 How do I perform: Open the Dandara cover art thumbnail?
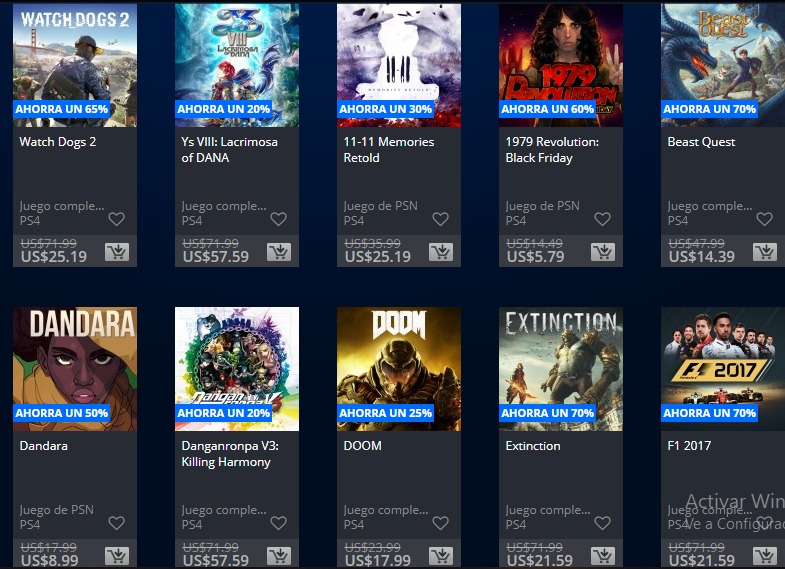click(x=75, y=369)
